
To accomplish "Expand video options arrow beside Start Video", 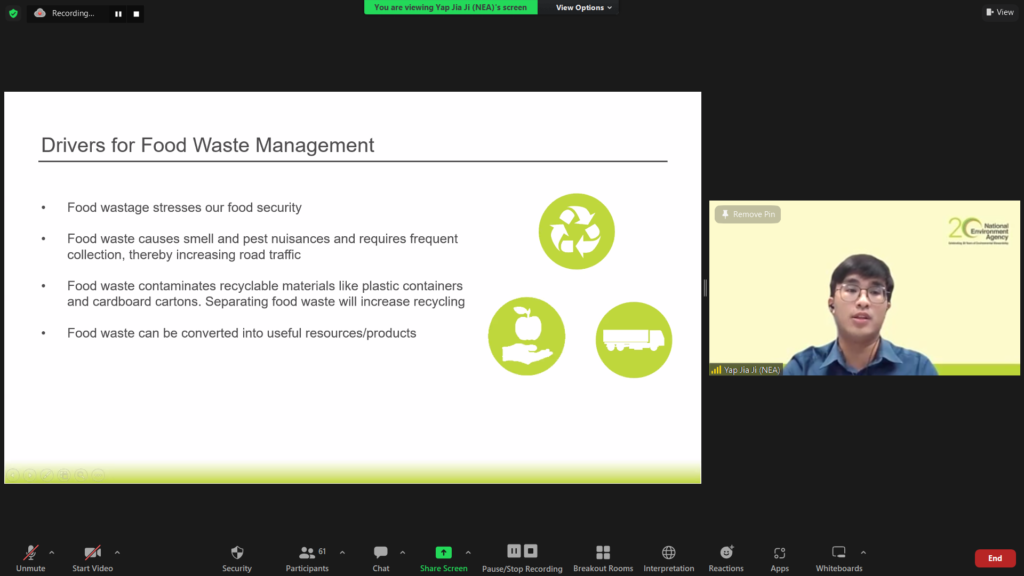I will point(117,551).
